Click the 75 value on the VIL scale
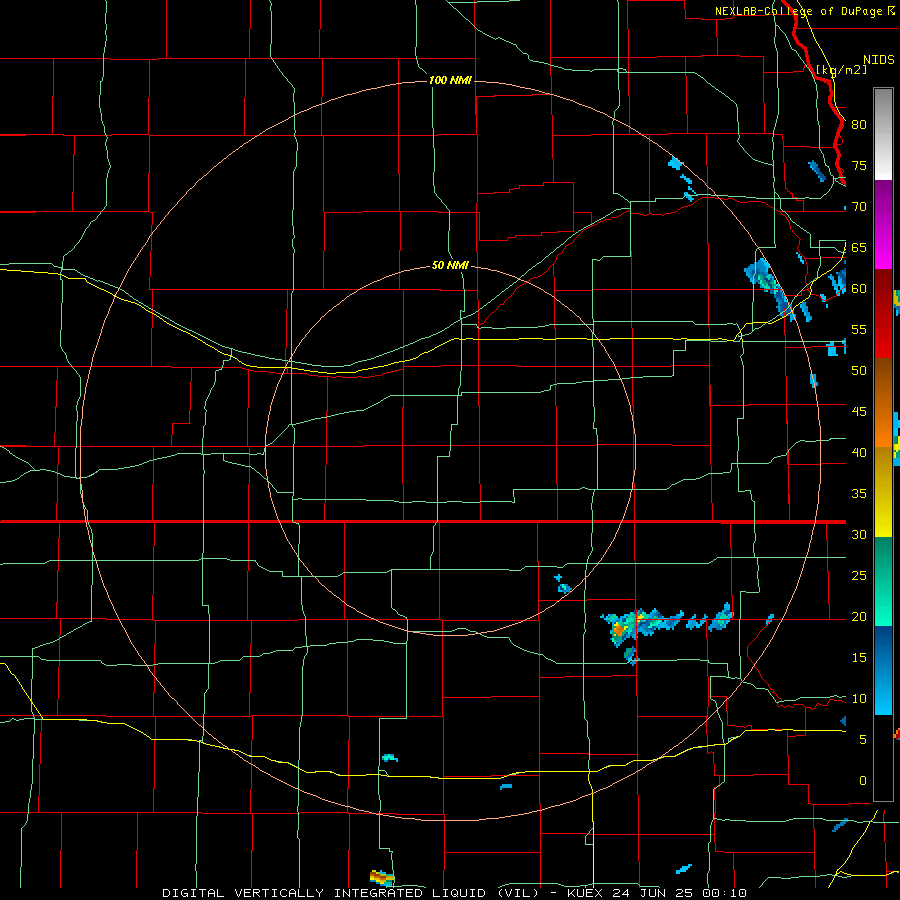Viewport: 900px width, 900px height. point(859,165)
